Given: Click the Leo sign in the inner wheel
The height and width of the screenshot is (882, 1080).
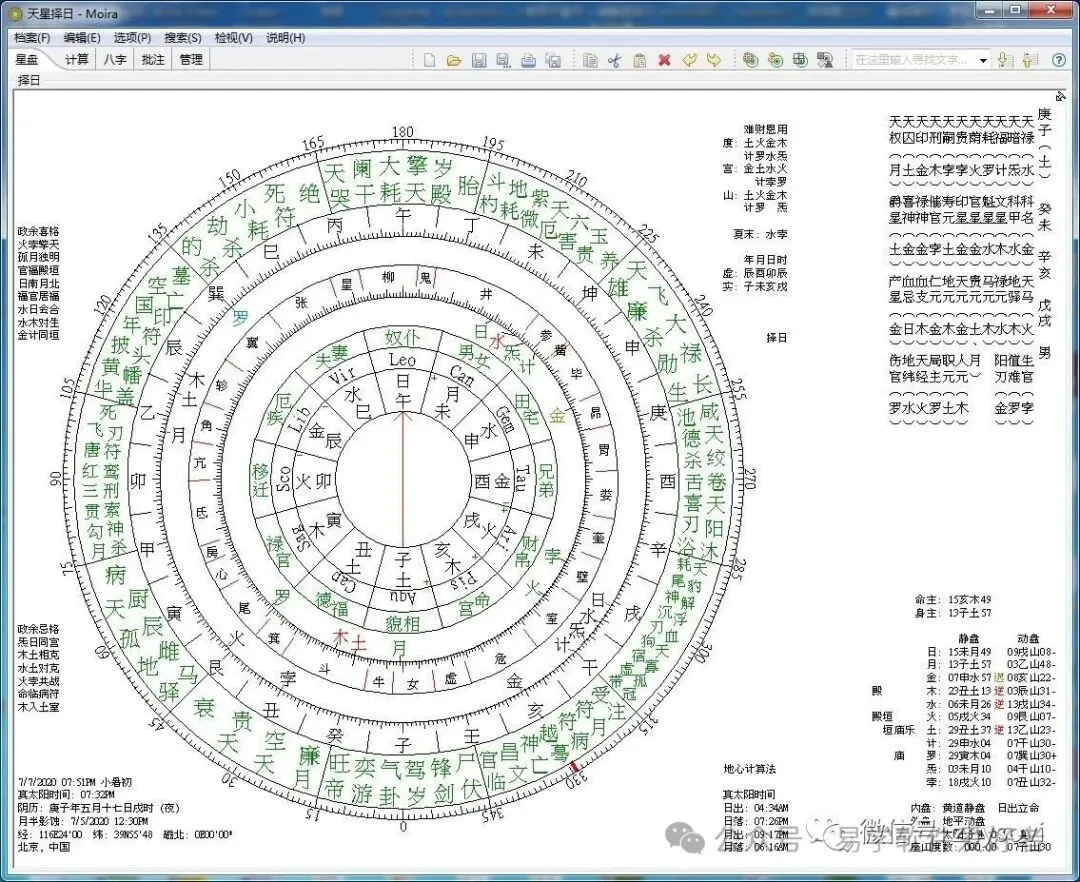Looking at the screenshot, I should 402,359.
